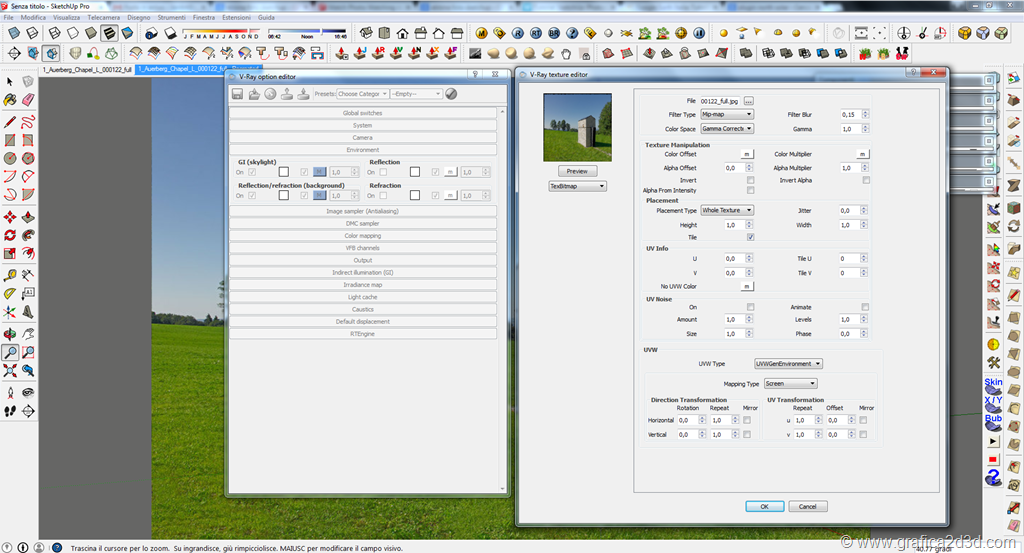The height and width of the screenshot is (553, 1024).
Task: Click the load options folder icon
Action: [x=254, y=94]
